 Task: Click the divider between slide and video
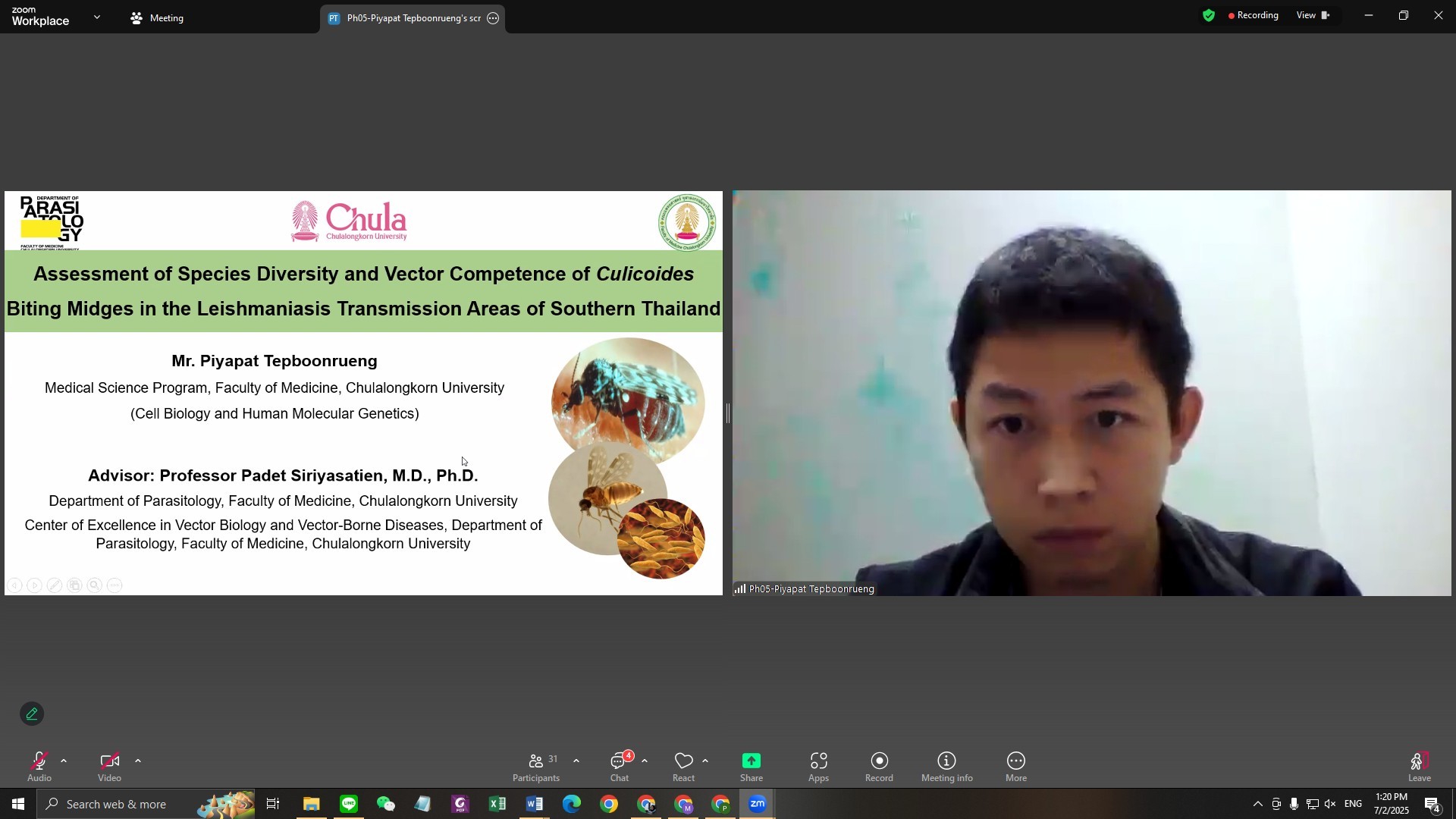(728, 414)
